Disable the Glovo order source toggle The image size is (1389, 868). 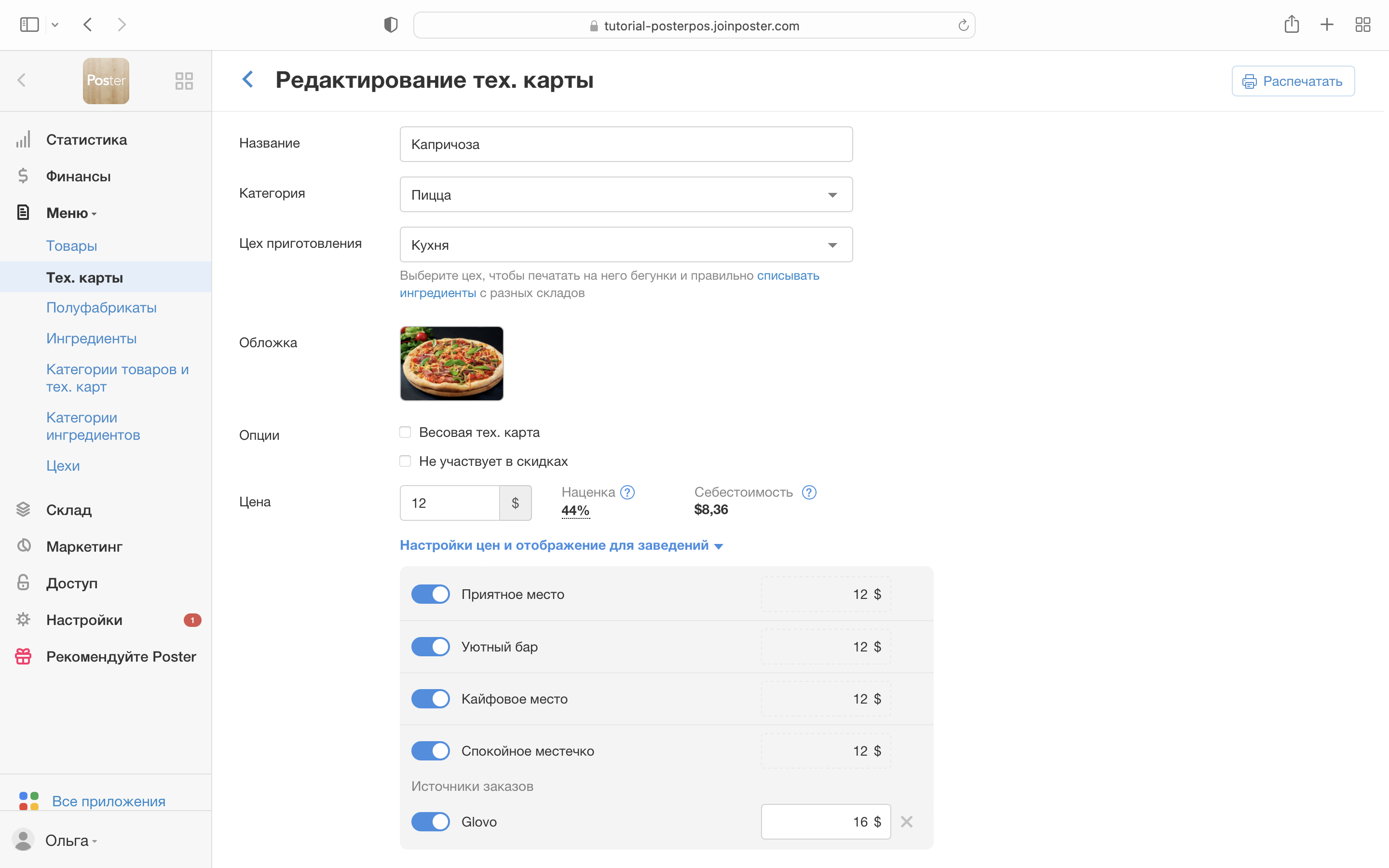coord(431,822)
